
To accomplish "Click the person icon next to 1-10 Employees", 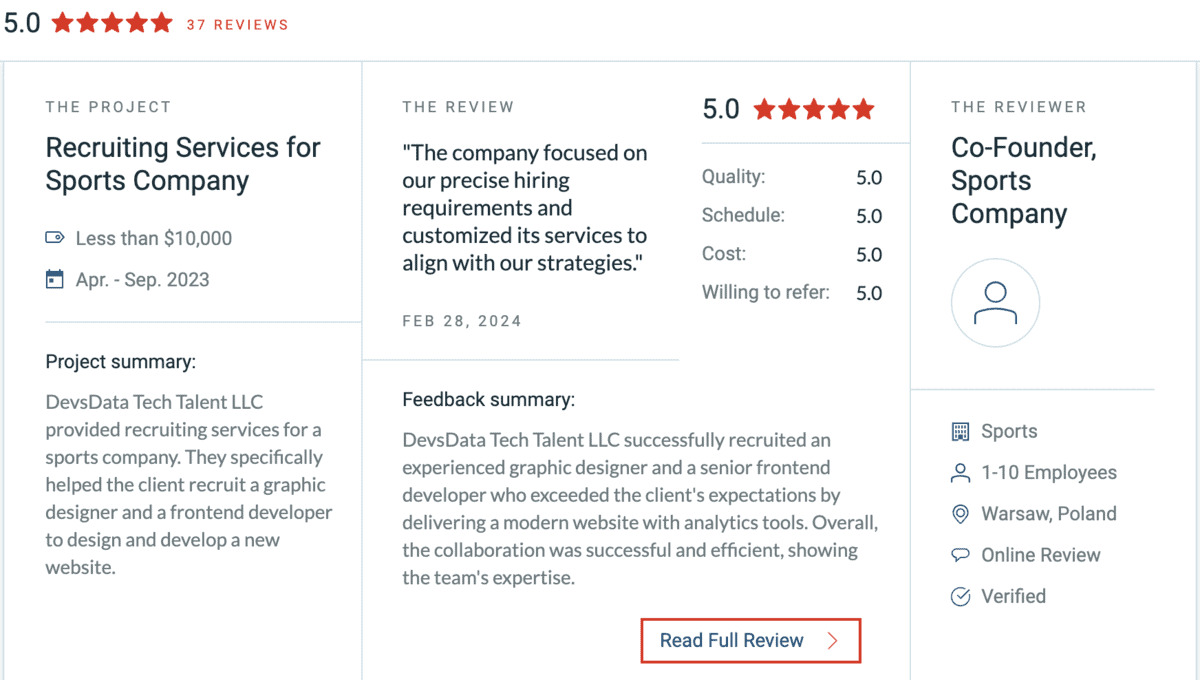I will coord(960,472).
